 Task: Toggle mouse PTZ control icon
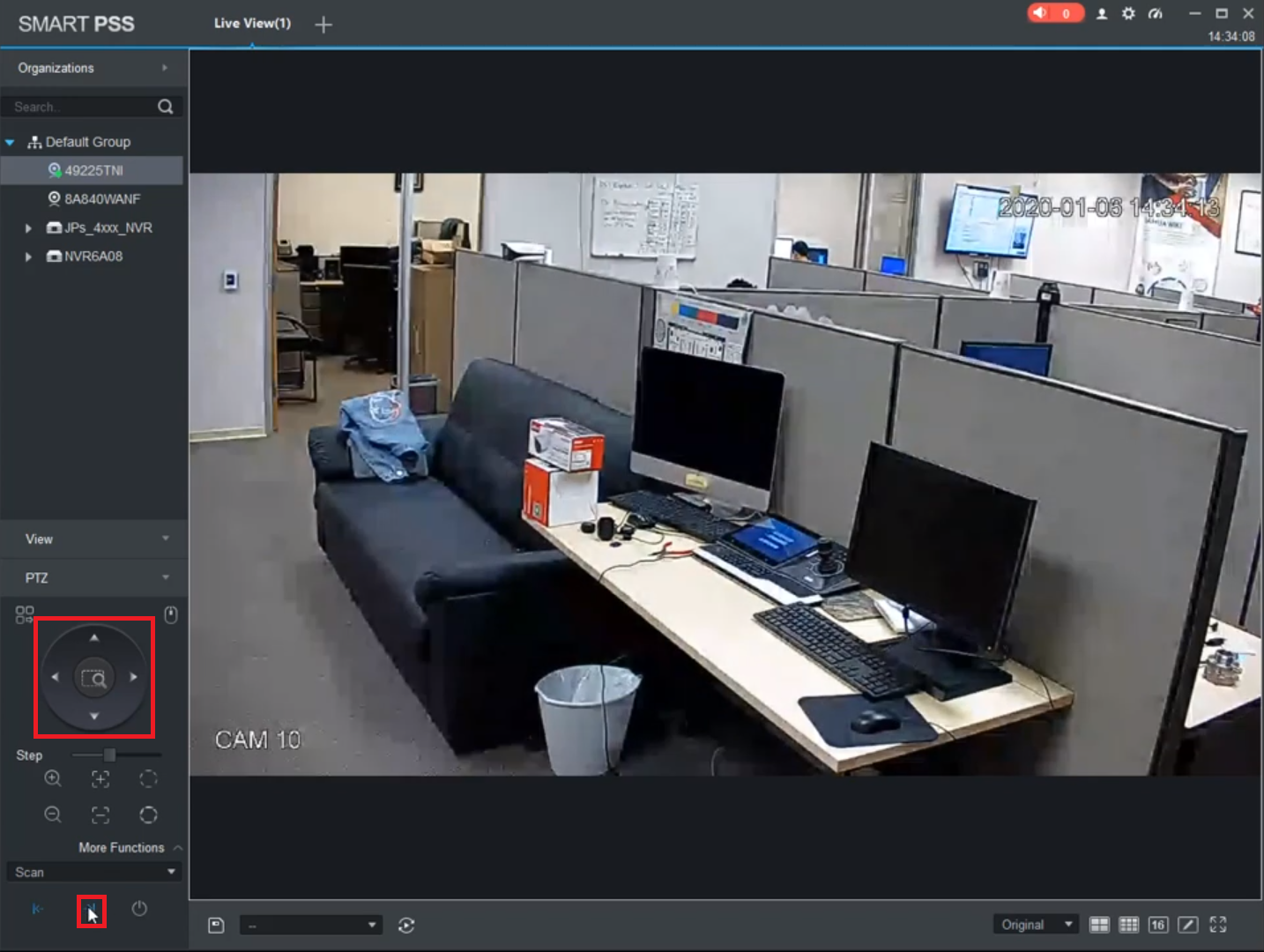(171, 614)
